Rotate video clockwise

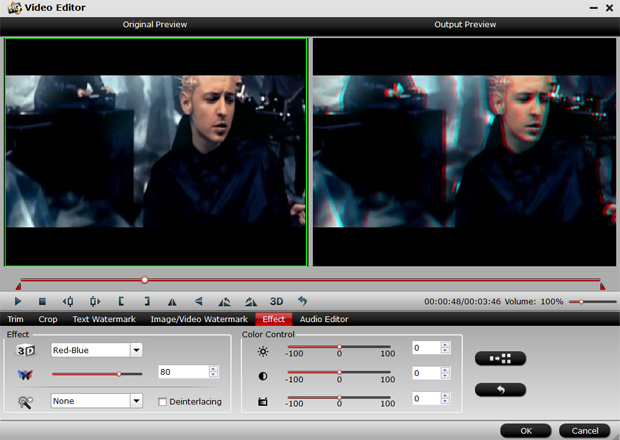[251, 302]
